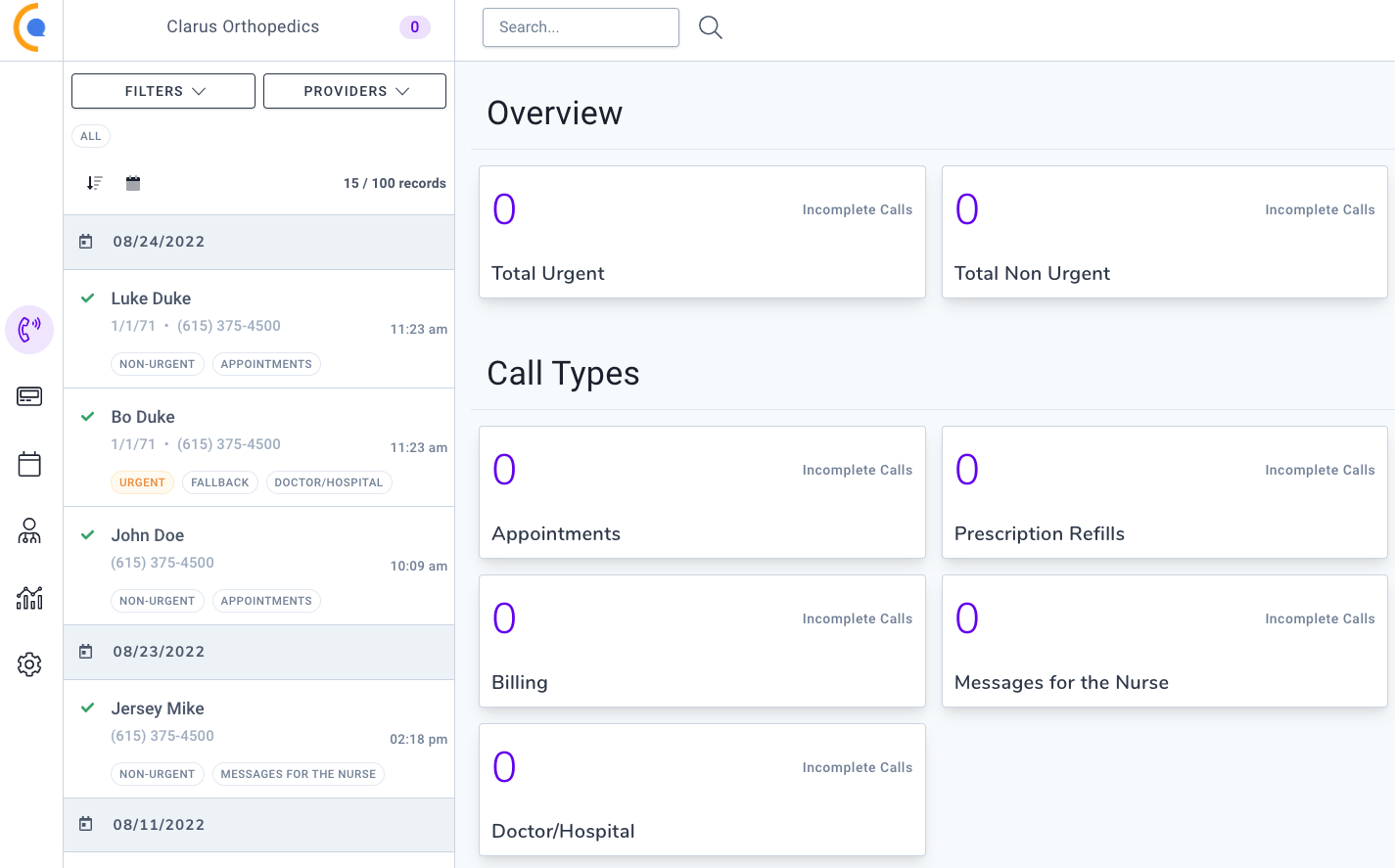Open the Calendar section in the sidebar
Screen dimensions: 1395x868
point(29,463)
